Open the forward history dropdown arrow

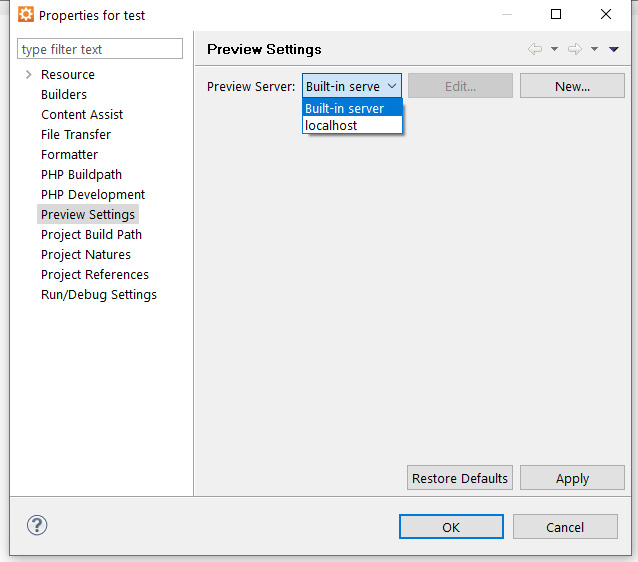click(x=594, y=49)
